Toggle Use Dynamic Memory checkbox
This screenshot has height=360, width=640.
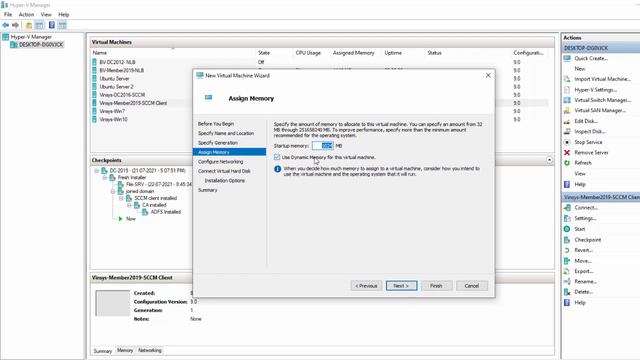[x=277, y=157]
